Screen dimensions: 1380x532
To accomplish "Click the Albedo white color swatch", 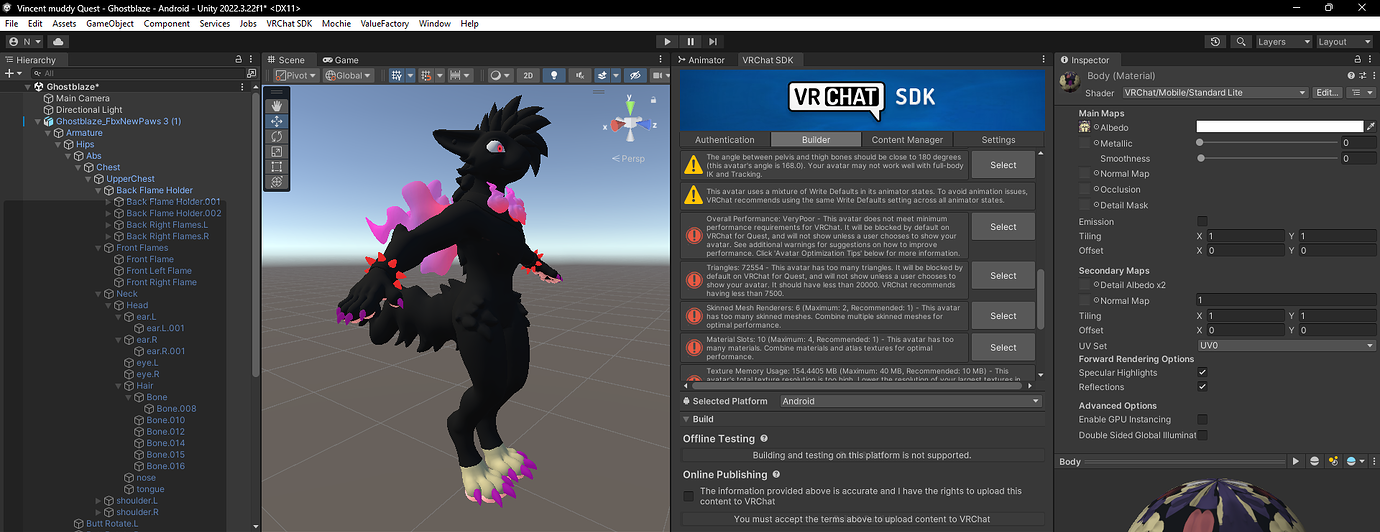I will tap(1280, 127).
